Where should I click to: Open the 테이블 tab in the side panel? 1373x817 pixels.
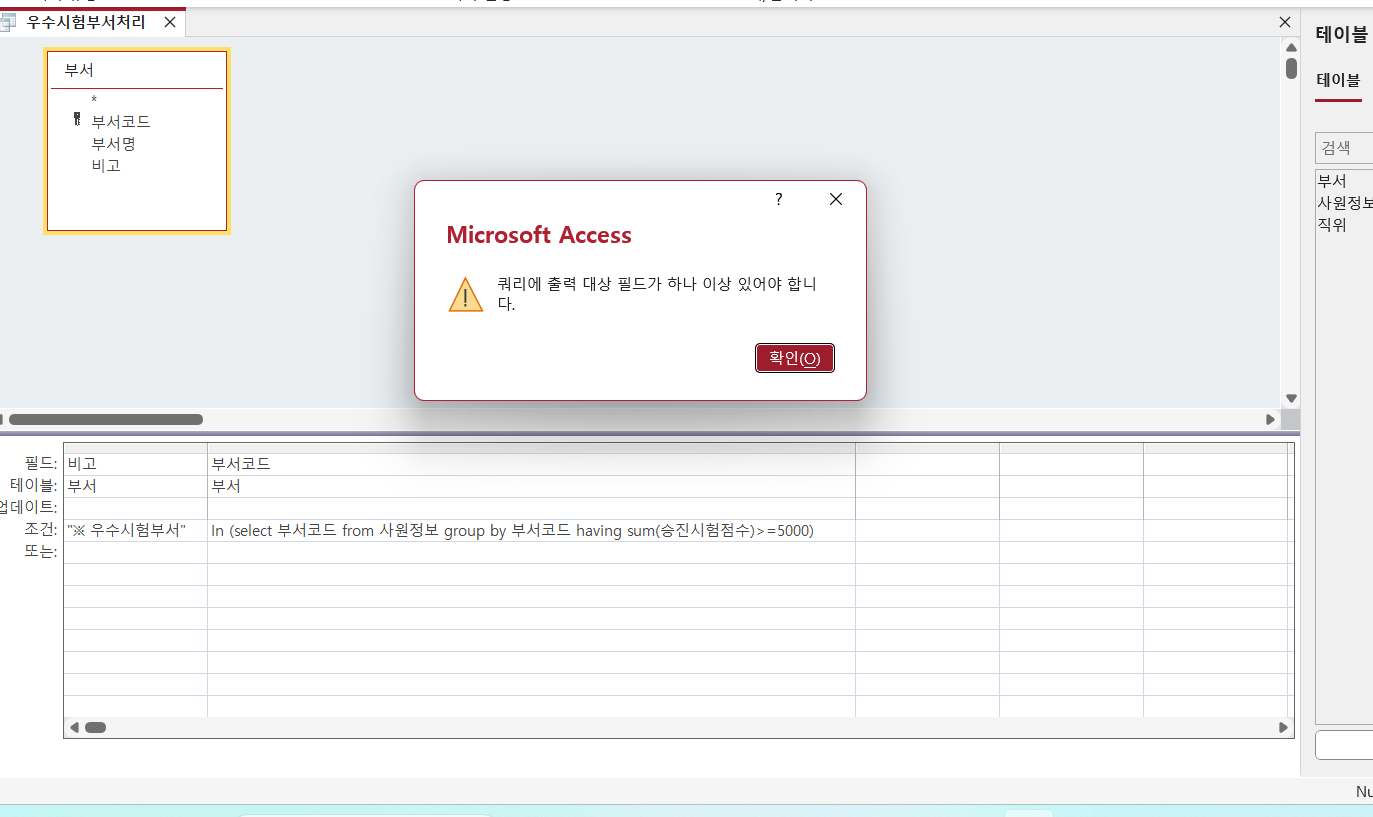coord(1338,81)
